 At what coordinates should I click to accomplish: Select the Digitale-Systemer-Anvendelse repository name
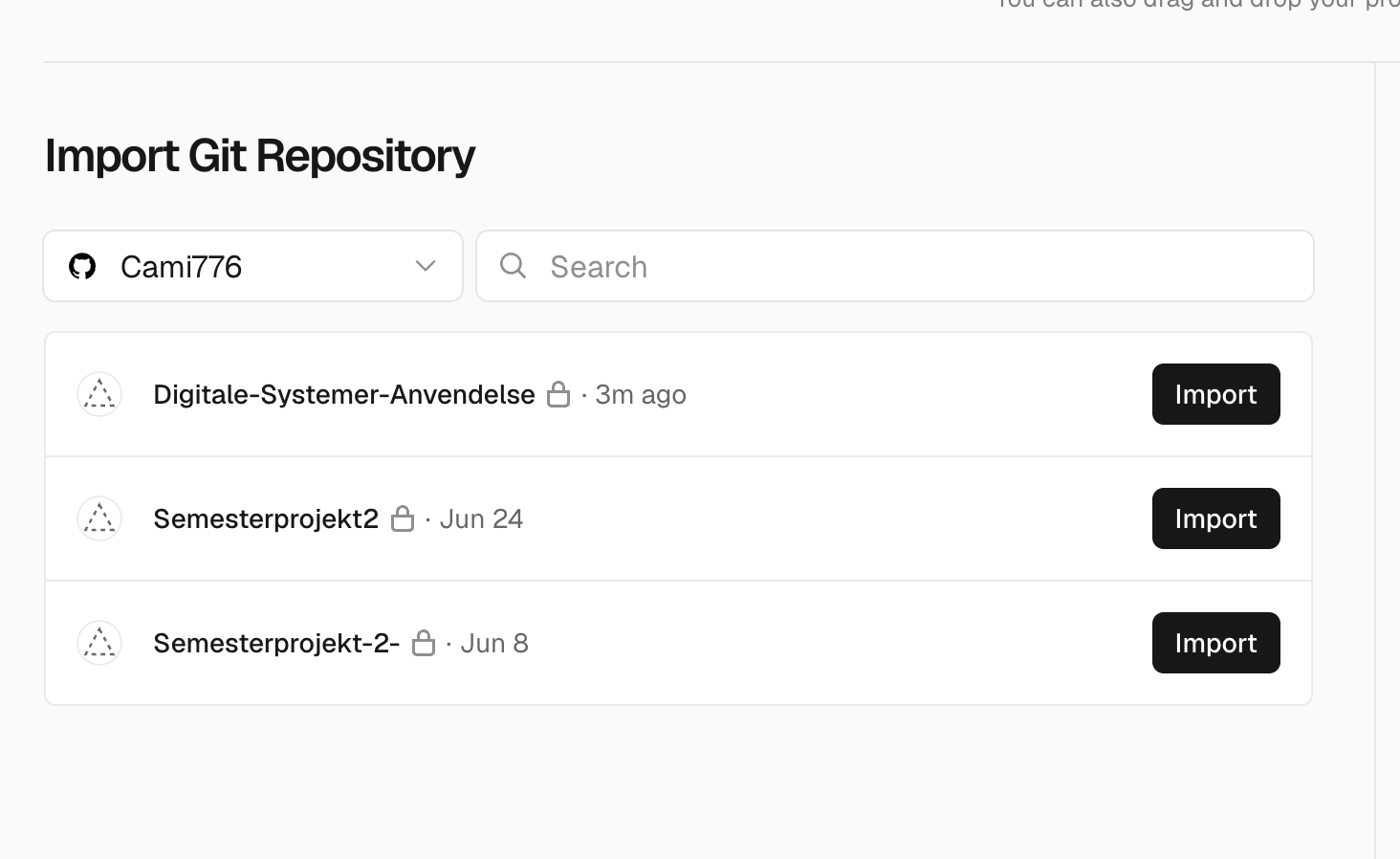(x=344, y=394)
